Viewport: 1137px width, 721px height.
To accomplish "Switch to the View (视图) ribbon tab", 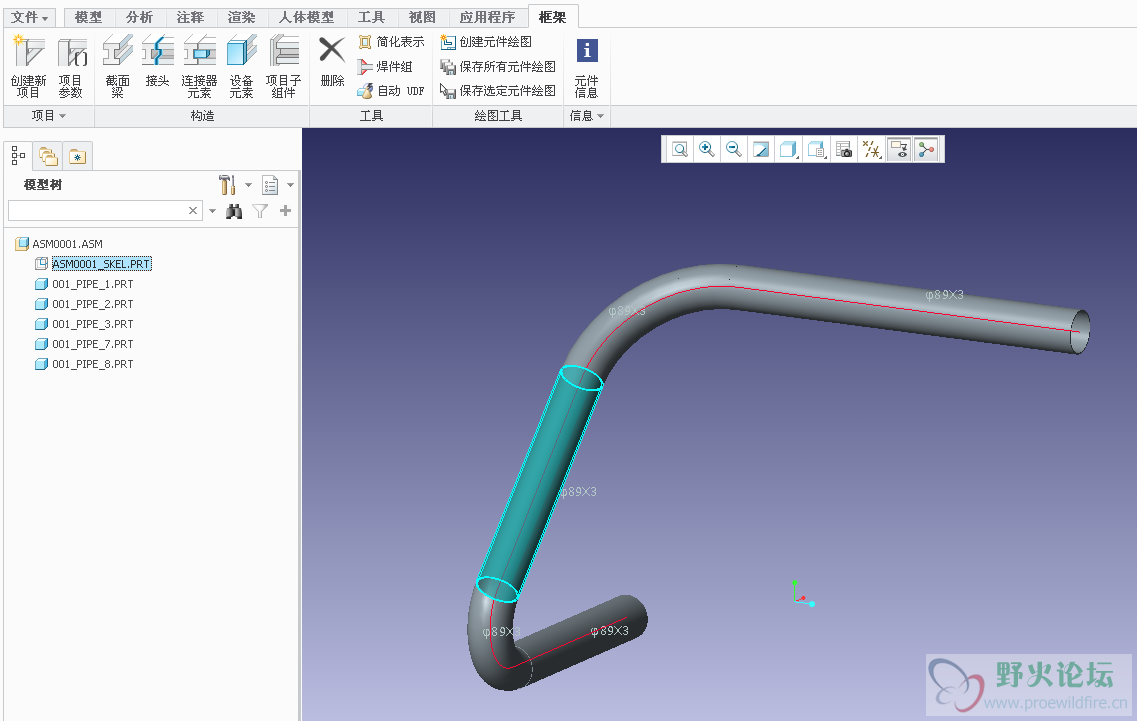I will [x=422, y=17].
